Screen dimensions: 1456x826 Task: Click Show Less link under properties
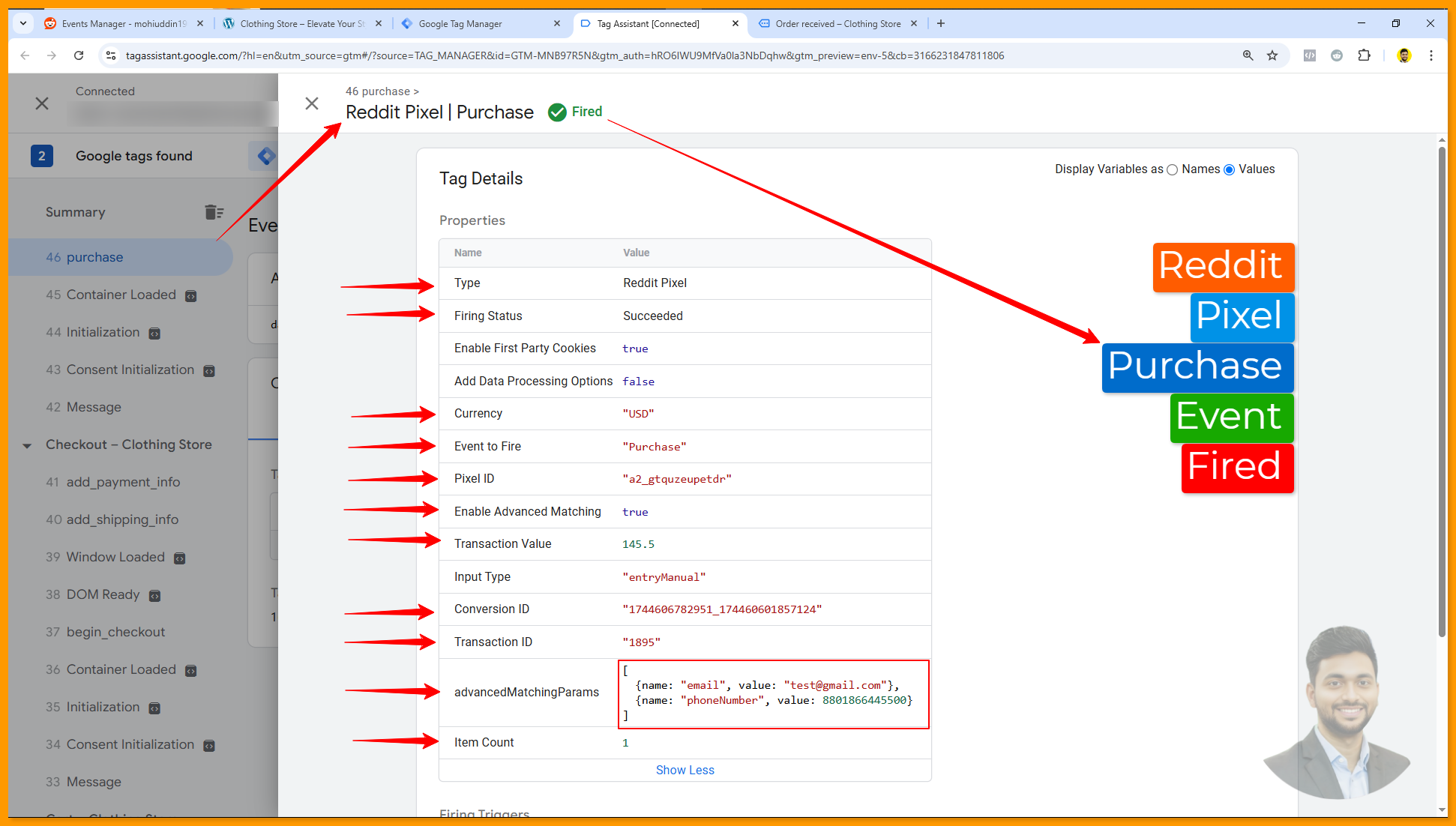pyautogui.click(x=685, y=770)
